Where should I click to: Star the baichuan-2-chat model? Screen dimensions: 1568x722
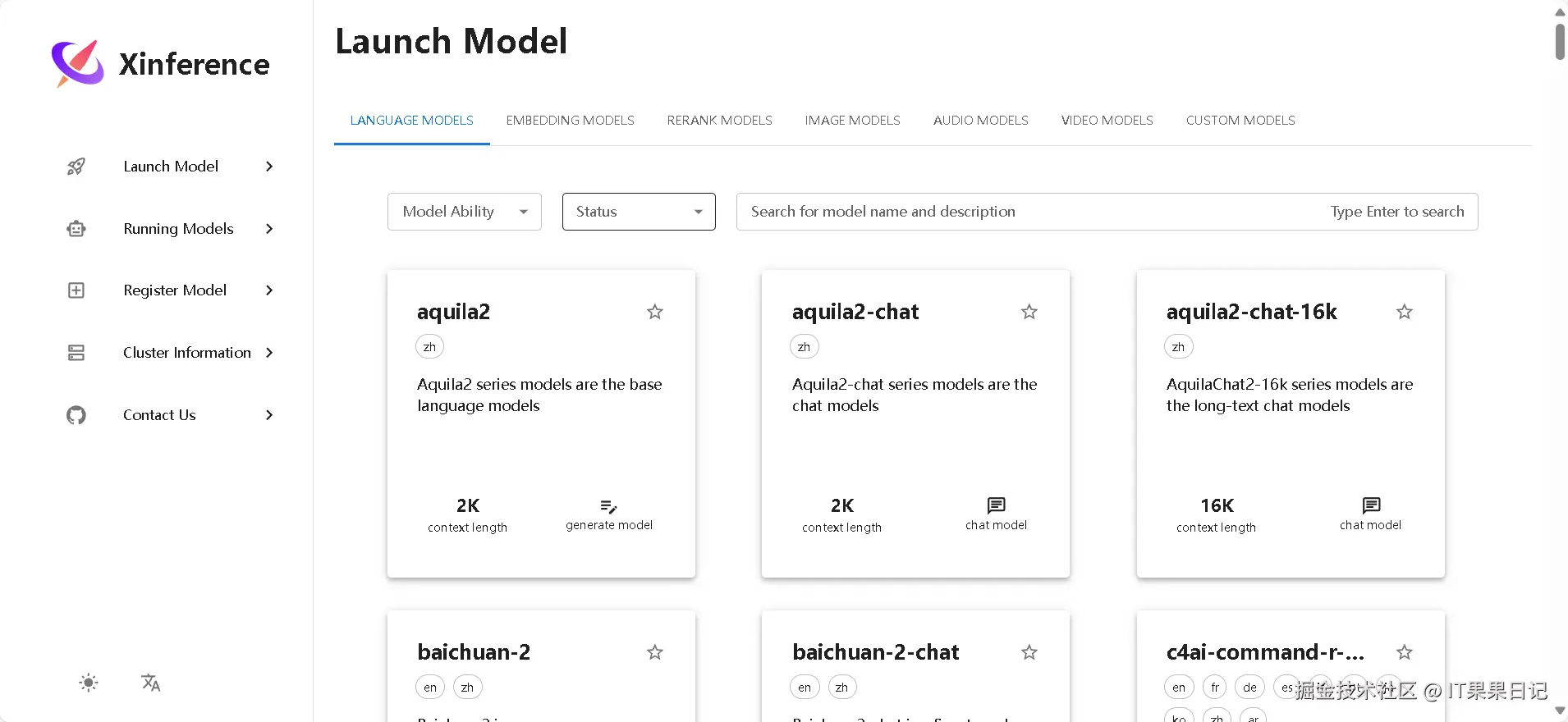[x=1029, y=652]
